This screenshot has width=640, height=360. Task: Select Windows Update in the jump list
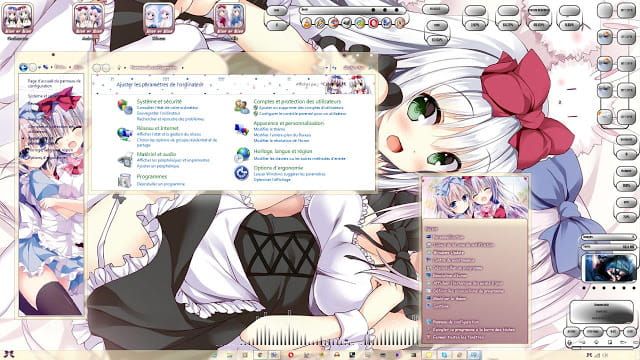click(448, 252)
